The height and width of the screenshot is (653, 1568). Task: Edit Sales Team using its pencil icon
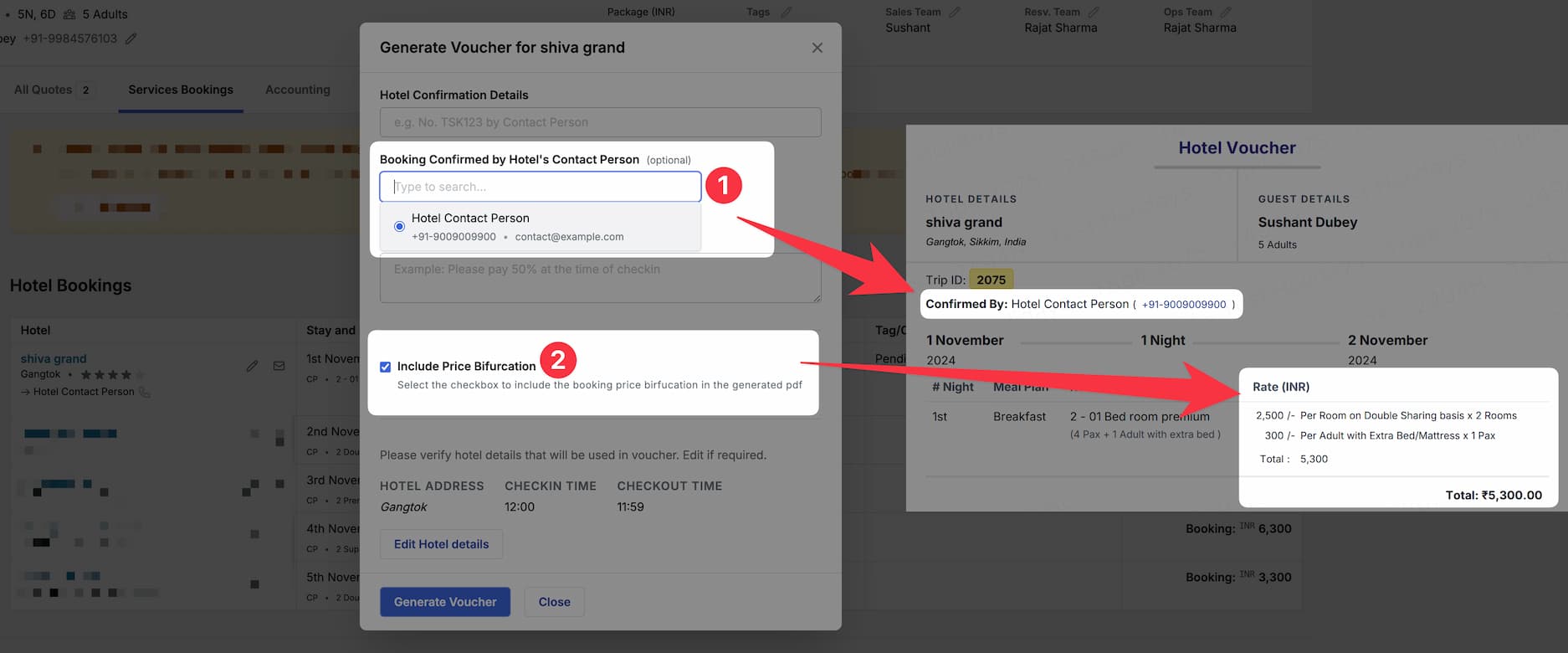click(955, 12)
